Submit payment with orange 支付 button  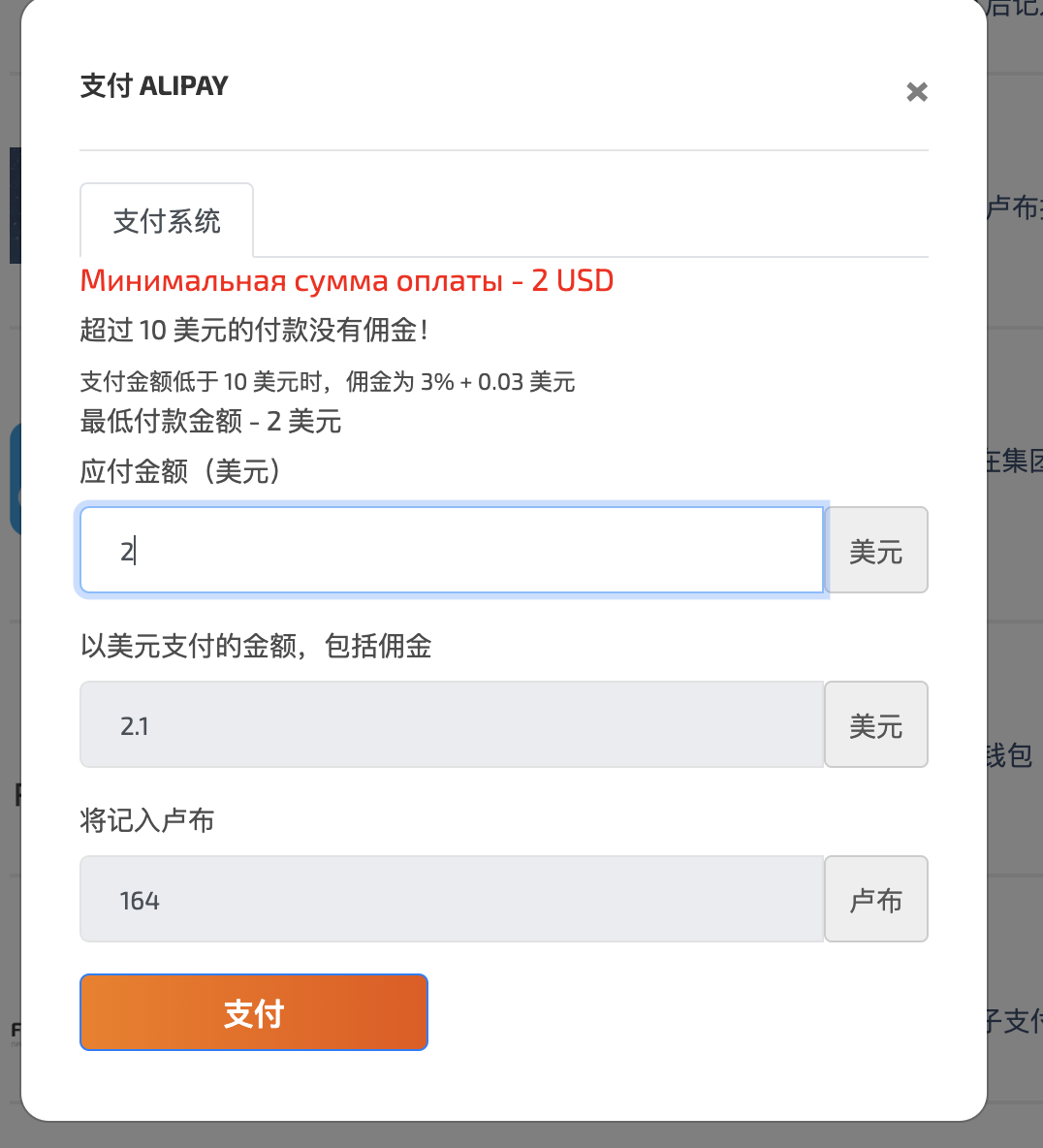click(254, 1012)
